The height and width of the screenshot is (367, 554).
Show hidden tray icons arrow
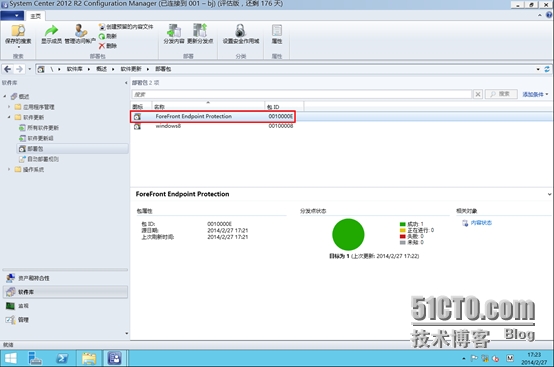(464, 359)
